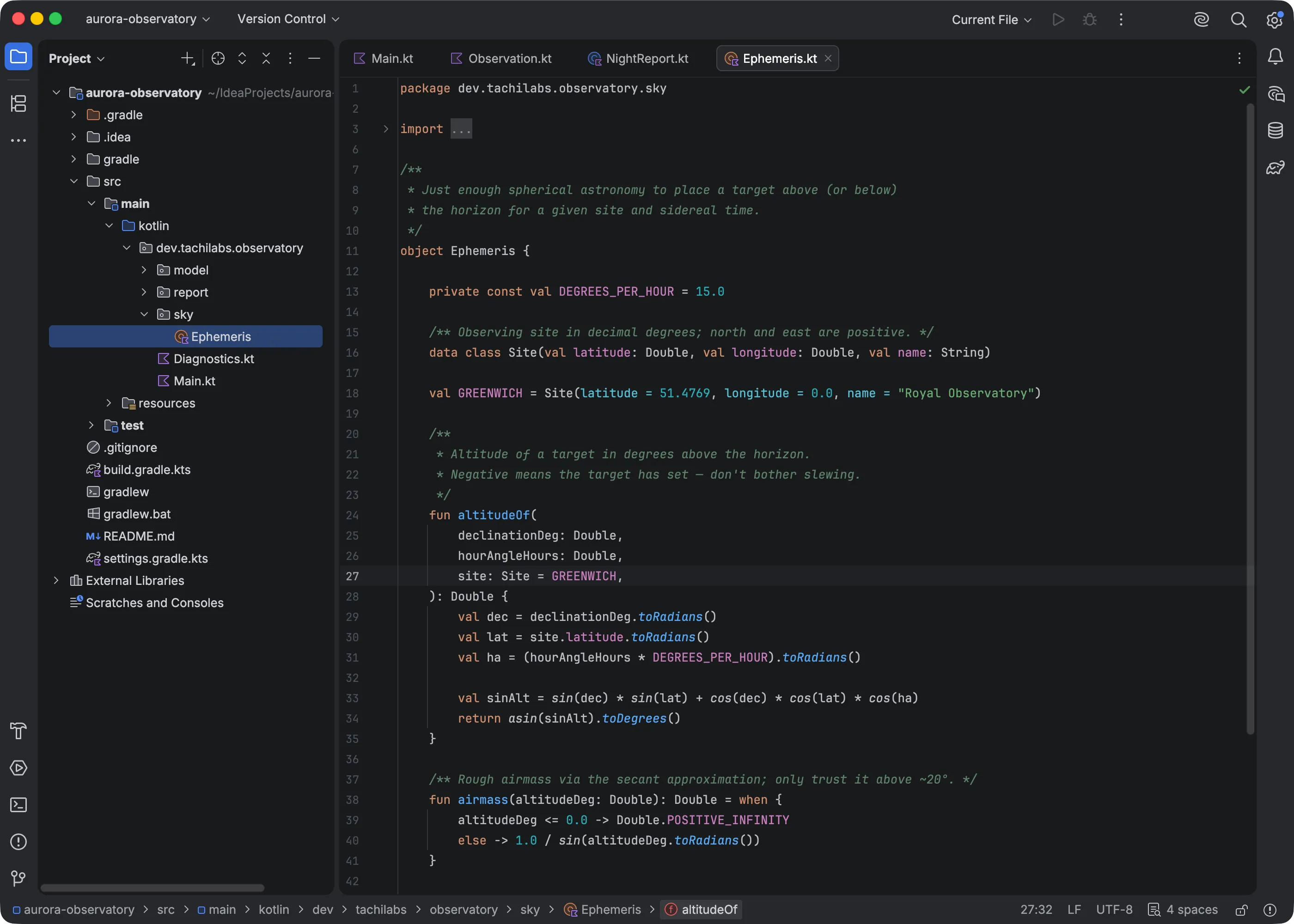Hide the Project tool window
Image resolution: width=1294 pixels, height=924 pixels.
(x=314, y=58)
